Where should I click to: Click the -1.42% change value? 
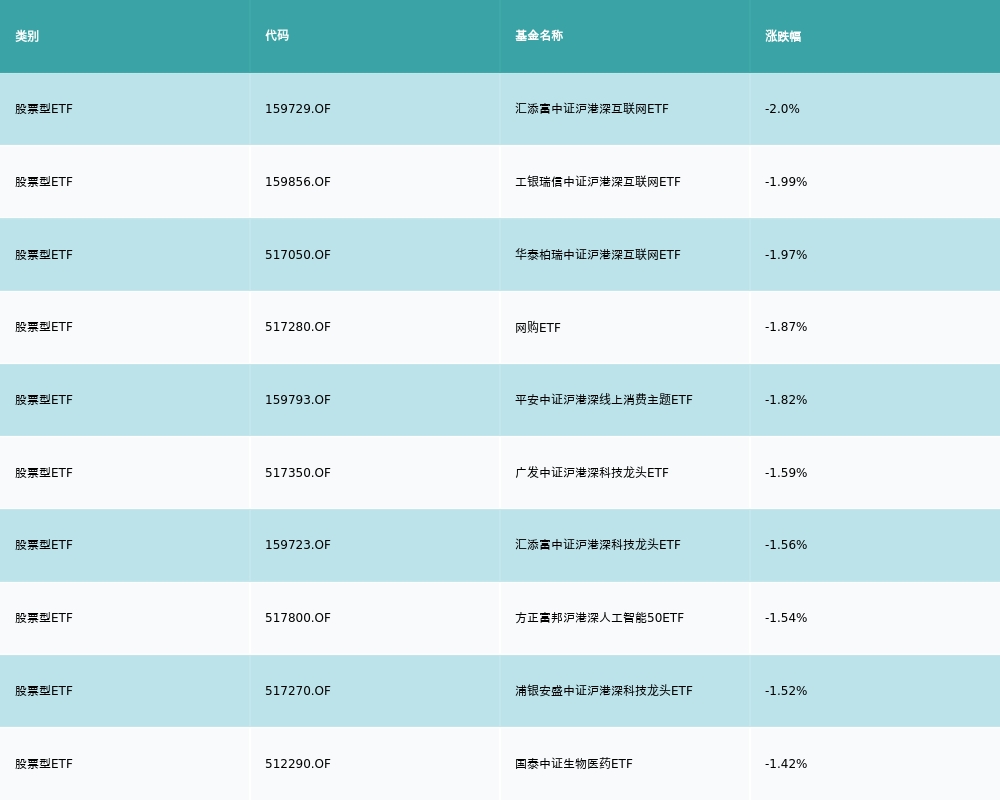point(786,764)
